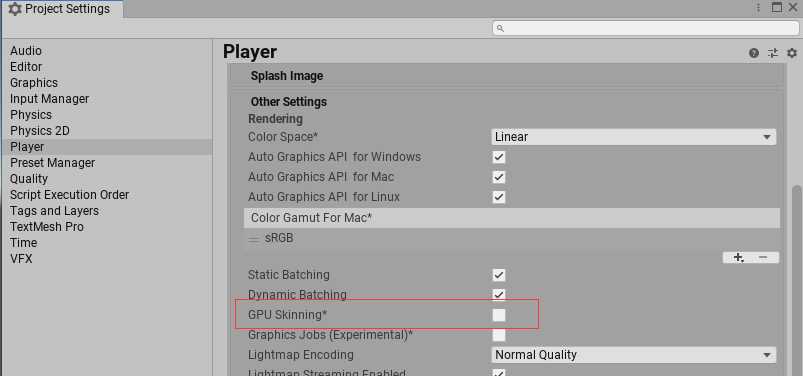Open TextMesh Pro settings category
Screen dimensions: 803x376
click(x=47, y=226)
